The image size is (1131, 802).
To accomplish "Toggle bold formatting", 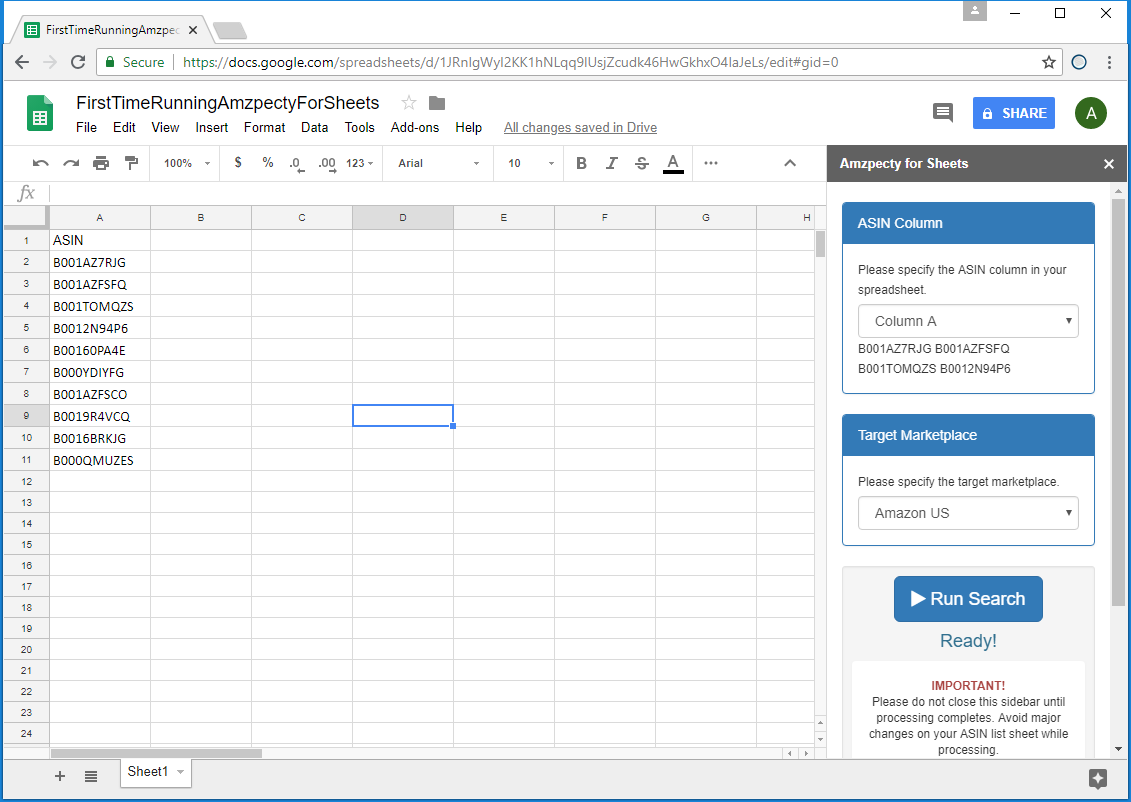I will 581,163.
